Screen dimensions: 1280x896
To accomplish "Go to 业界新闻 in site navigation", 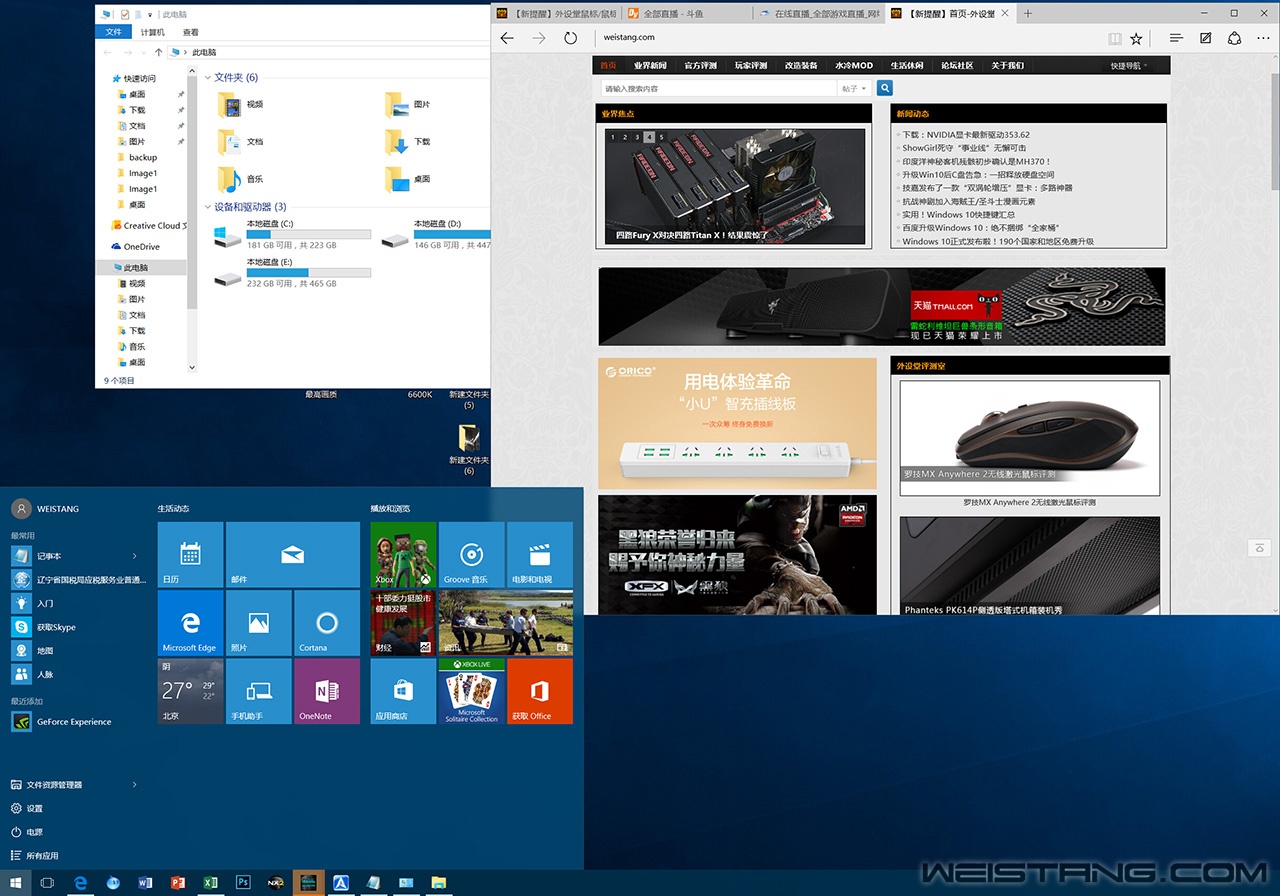I will pos(650,65).
